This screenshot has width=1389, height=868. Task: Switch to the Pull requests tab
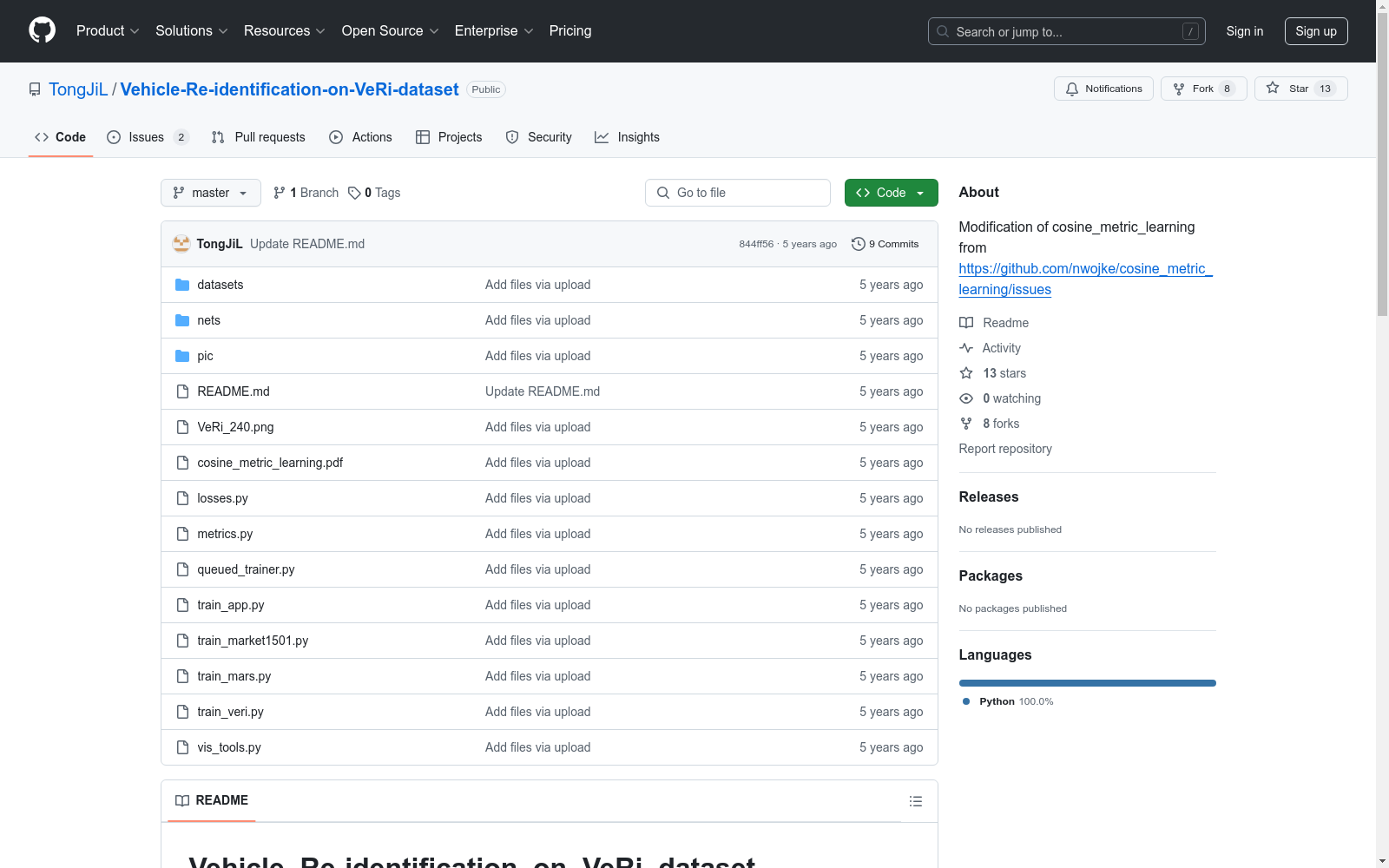point(259,137)
